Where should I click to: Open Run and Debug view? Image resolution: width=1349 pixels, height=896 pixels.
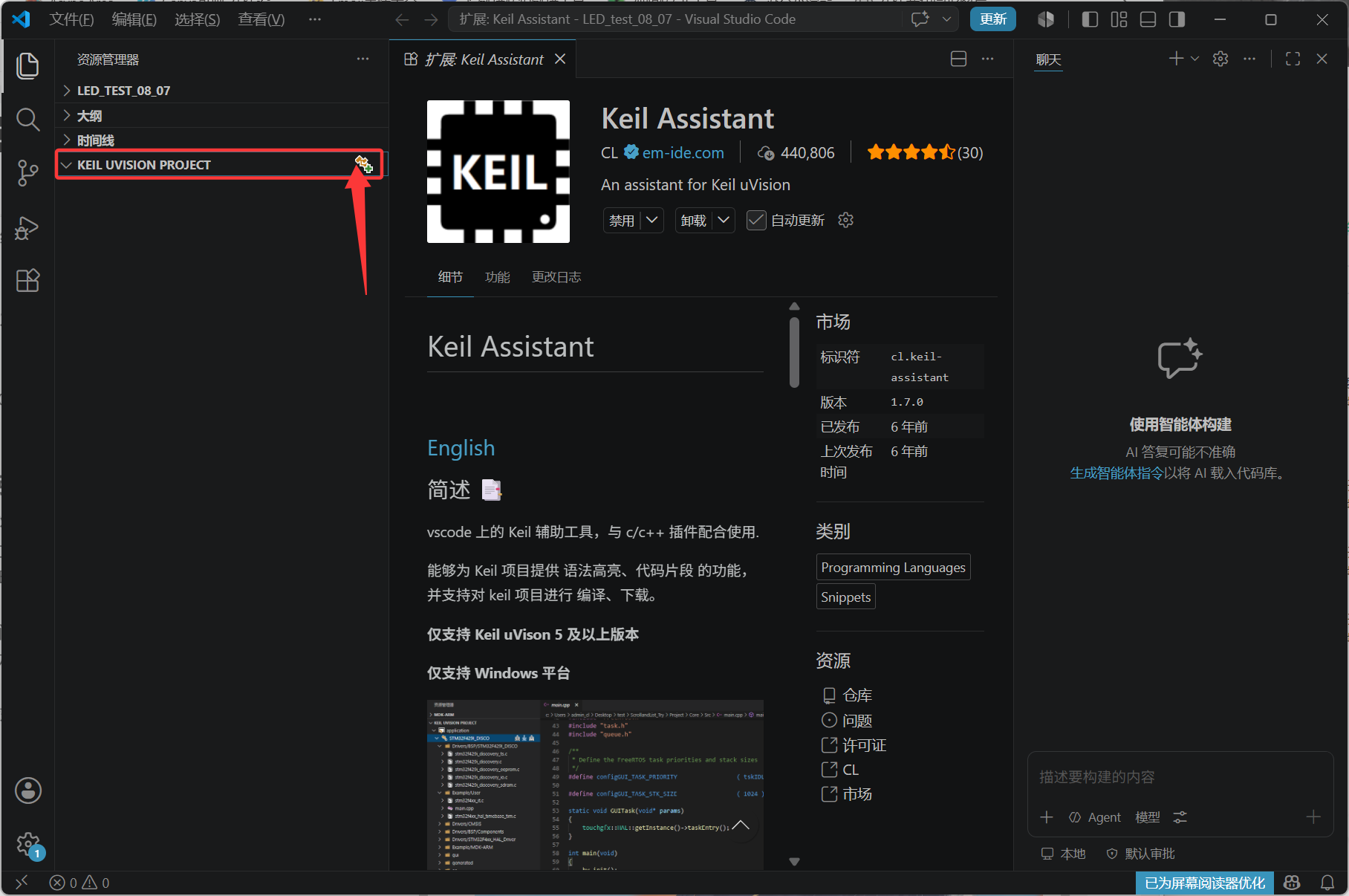pyautogui.click(x=27, y=227)
